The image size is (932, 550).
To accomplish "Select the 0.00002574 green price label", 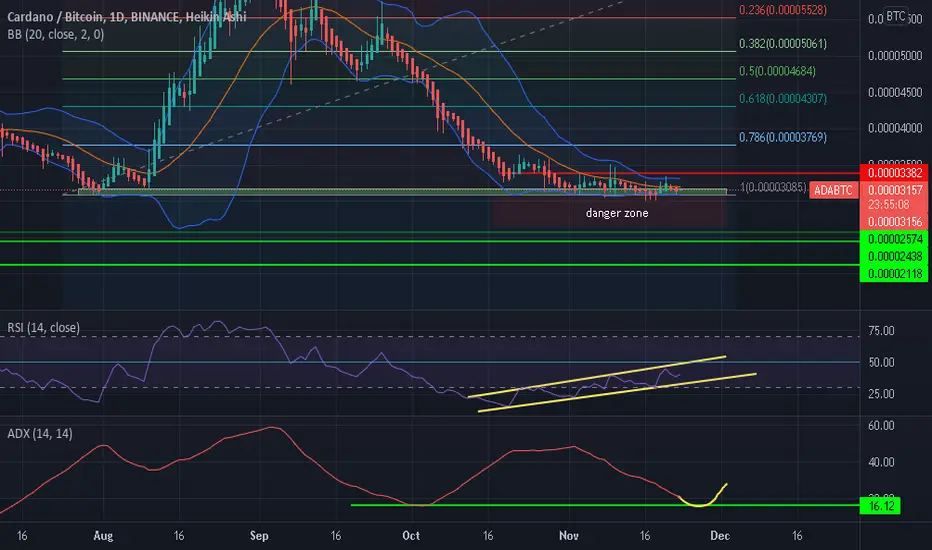I will click(x=895, y=239).
